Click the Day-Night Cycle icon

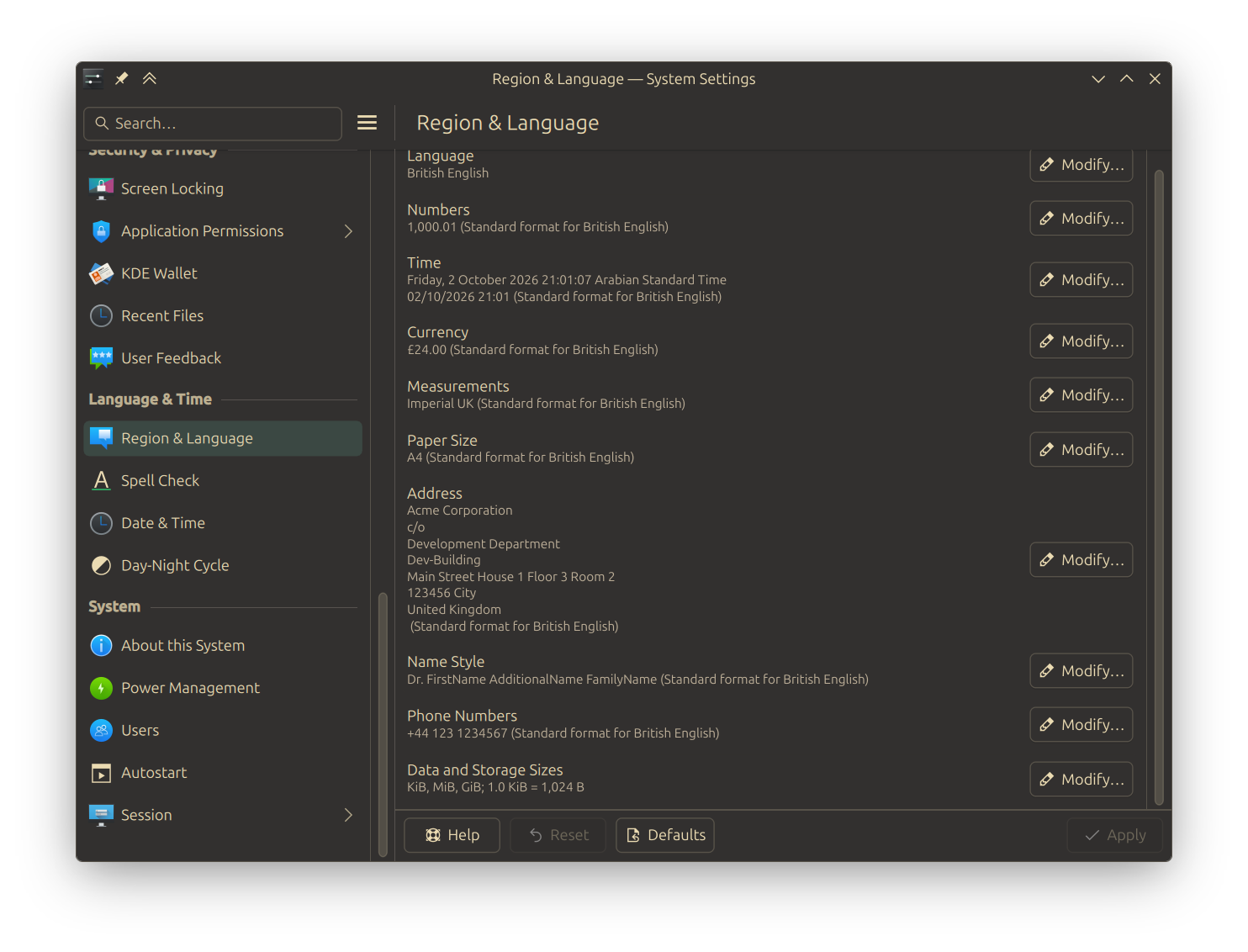coord(101,565)
